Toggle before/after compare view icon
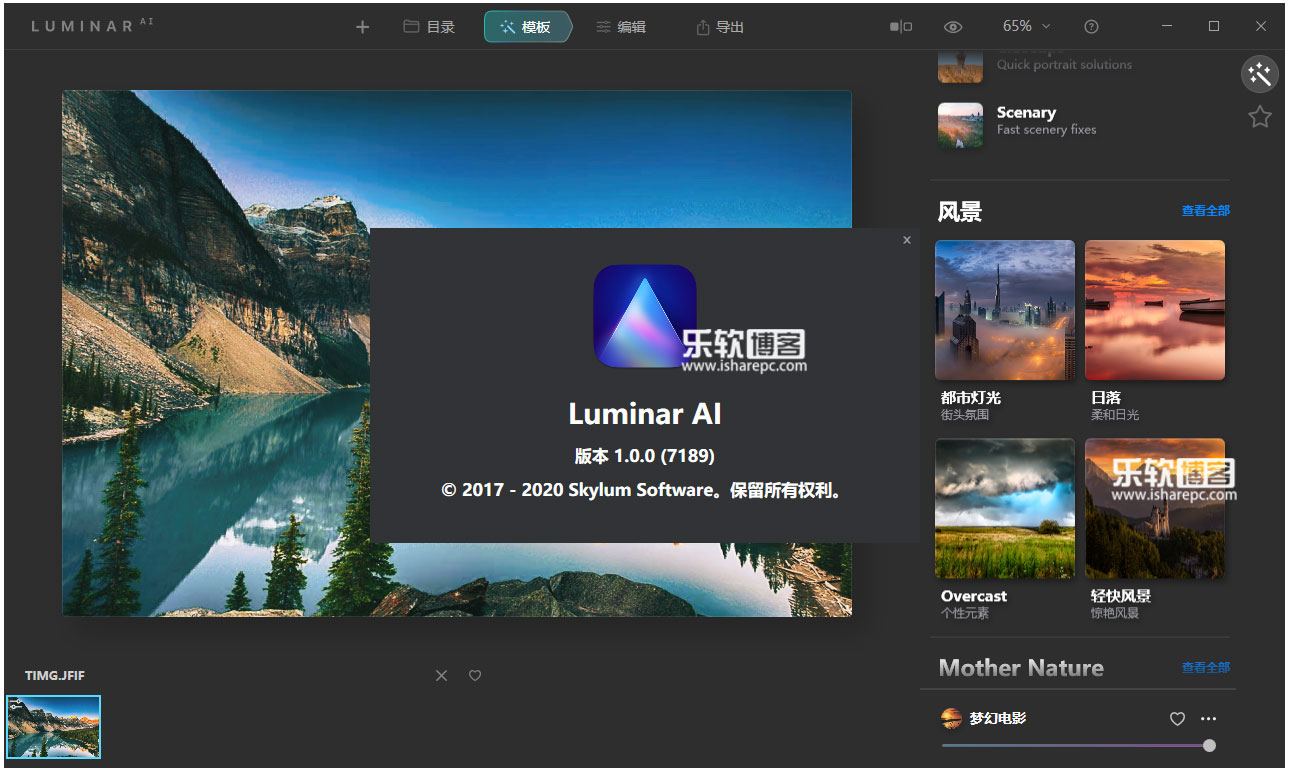 click(901, 27)
